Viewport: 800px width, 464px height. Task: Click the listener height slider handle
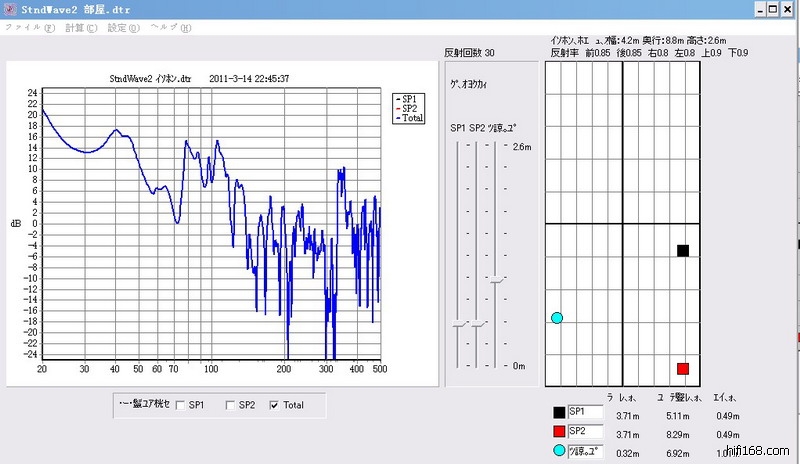coord(495,279)
